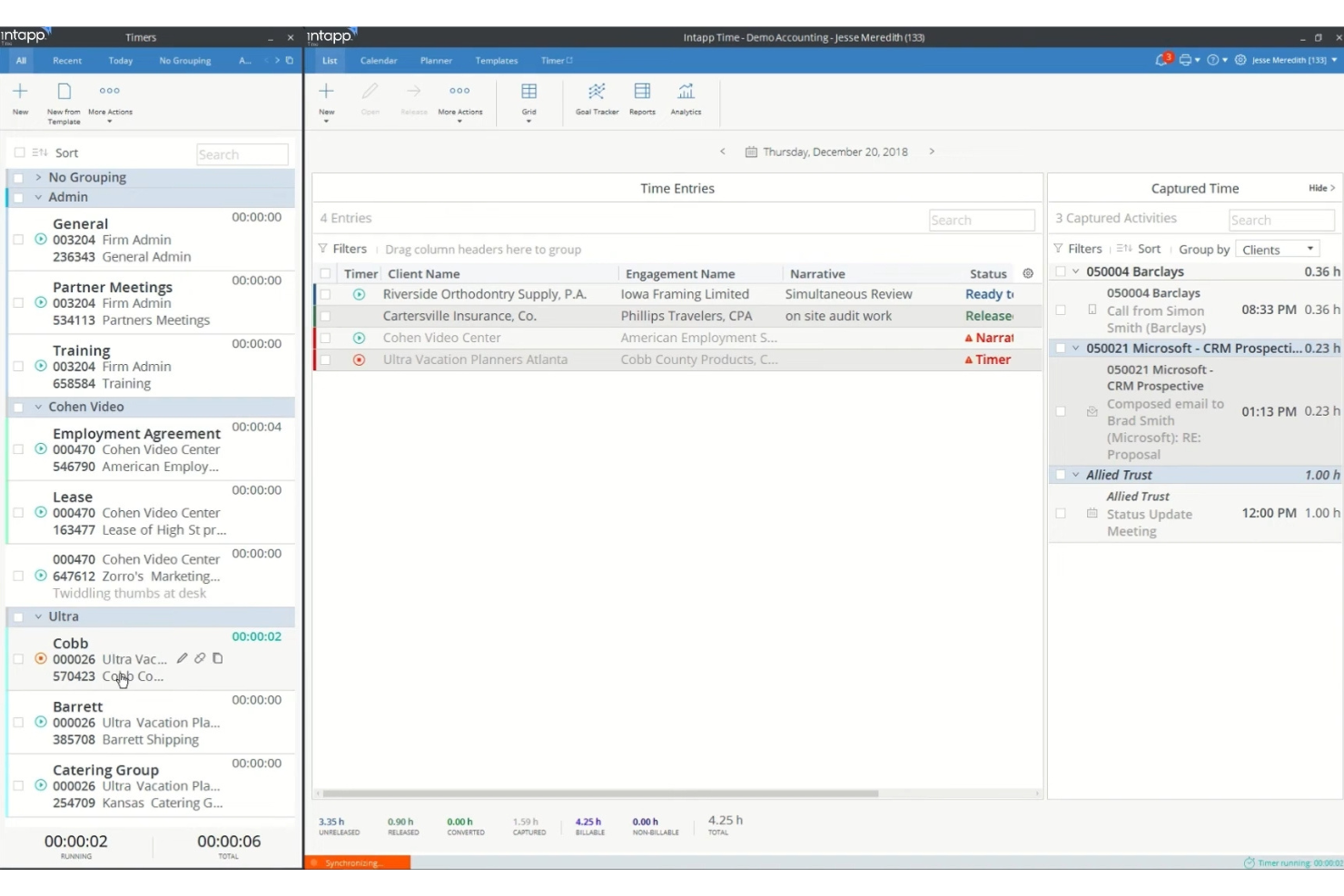Viewport: 1344px width, 896px height.
Task: Start the General Firm Admin timer
Action: (x=41, y=240)
